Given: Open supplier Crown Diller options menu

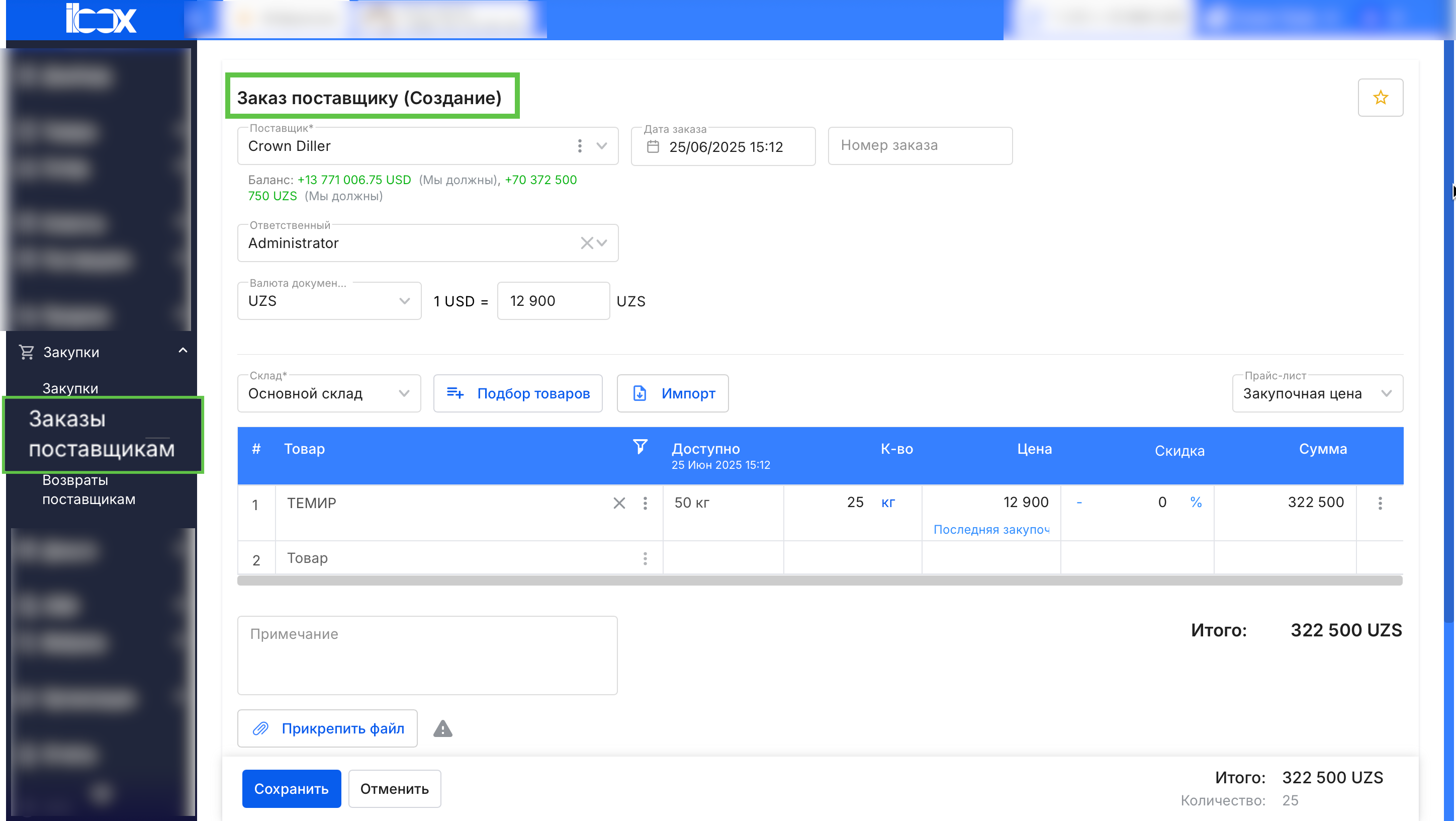Looking at the screenshot, I should pos(579,146).
